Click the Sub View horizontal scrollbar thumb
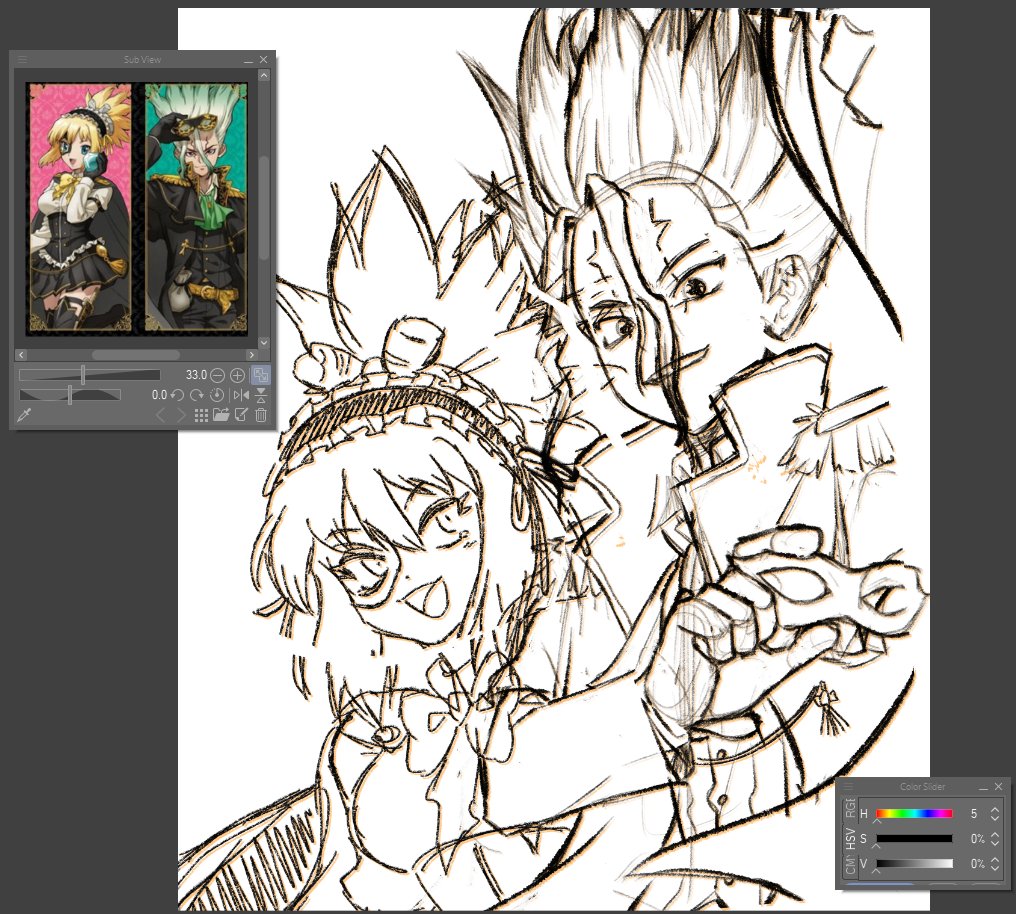1016x914 pixels. [135, 355]
